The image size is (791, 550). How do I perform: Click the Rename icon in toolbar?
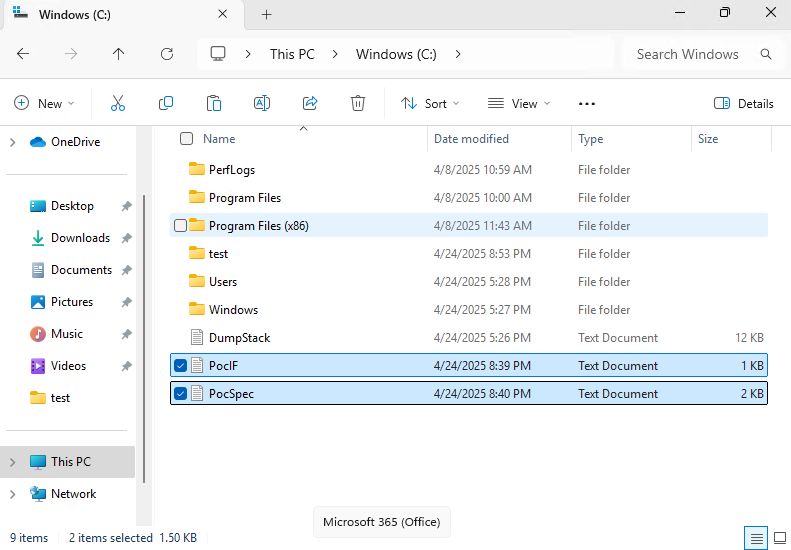pos(262,103)
